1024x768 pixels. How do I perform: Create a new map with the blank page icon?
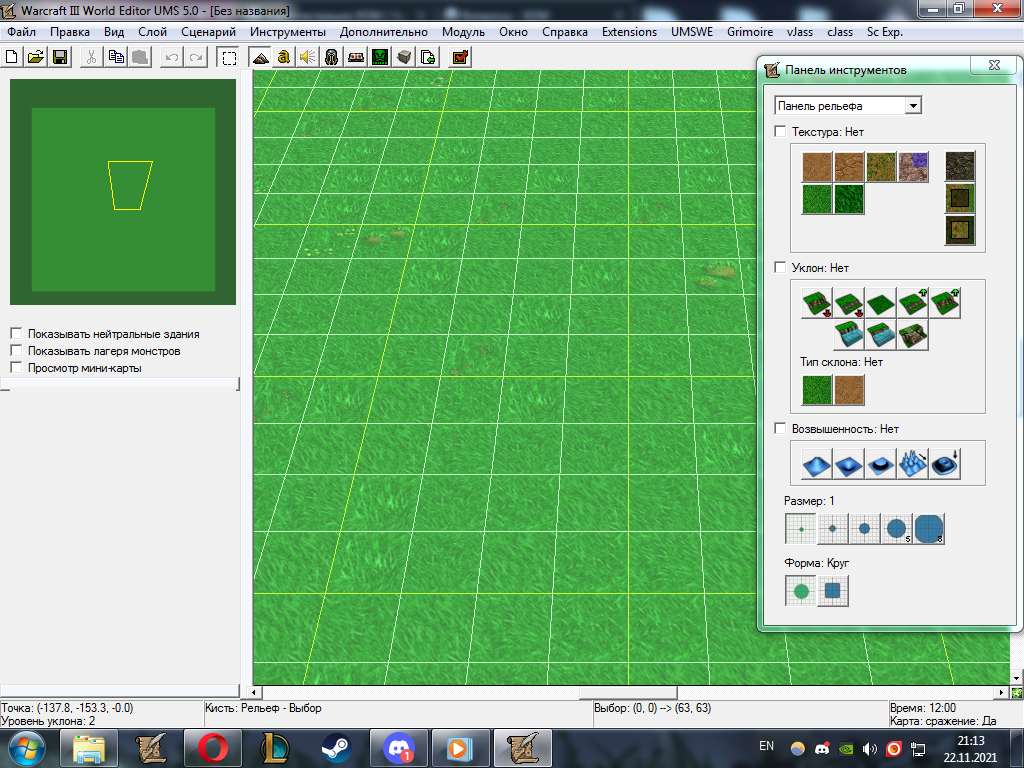click(12, 57)
